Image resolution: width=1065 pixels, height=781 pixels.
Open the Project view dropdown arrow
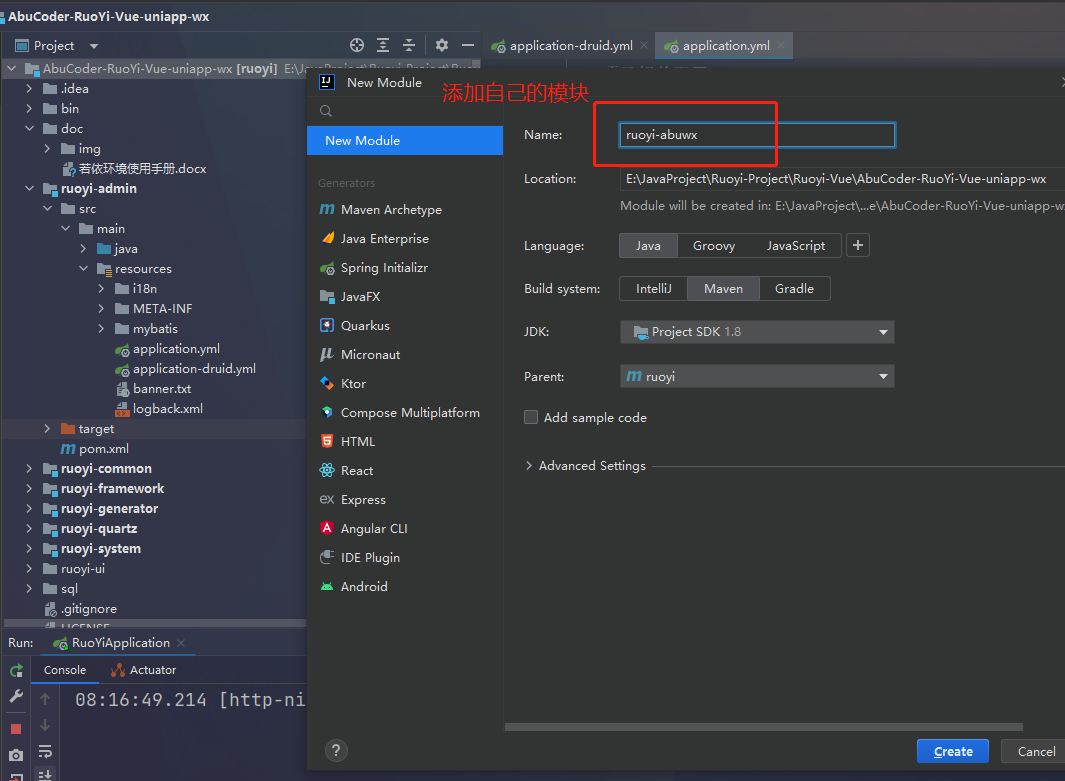coord(94,46)
